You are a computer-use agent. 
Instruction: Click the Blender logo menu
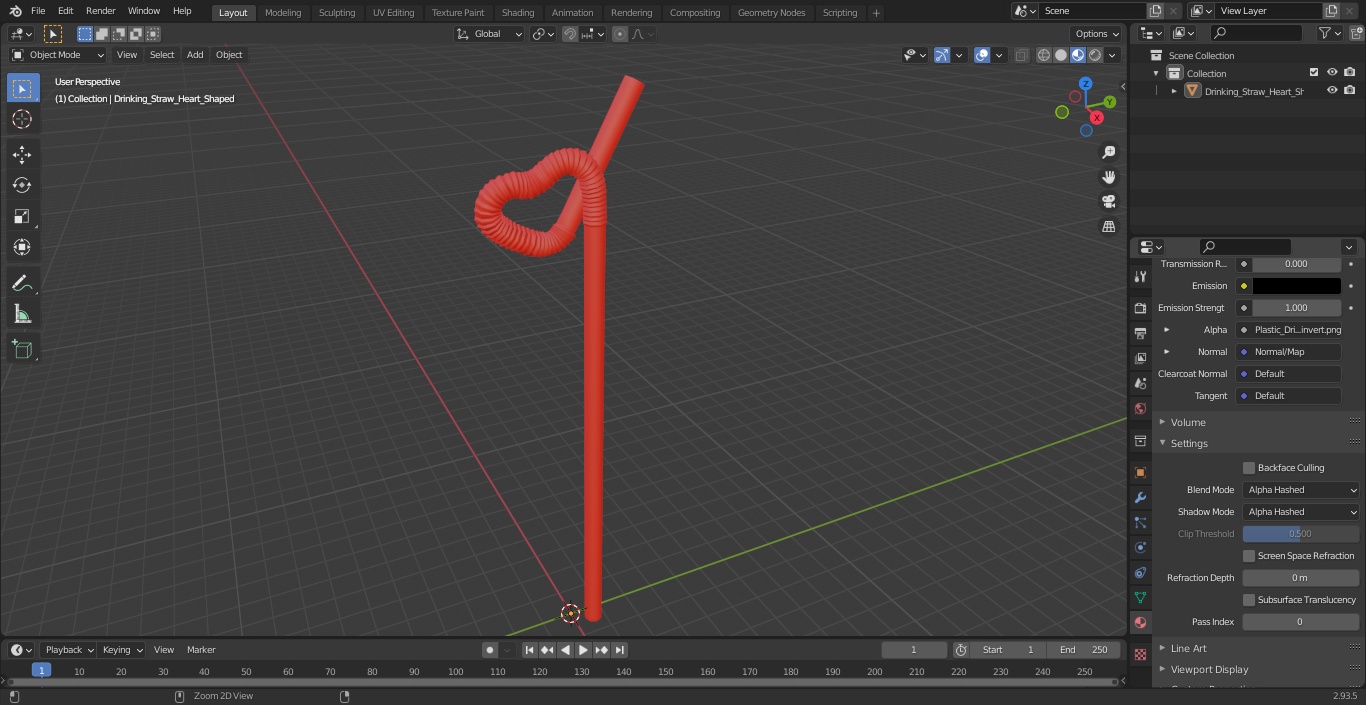pos(15,11)
